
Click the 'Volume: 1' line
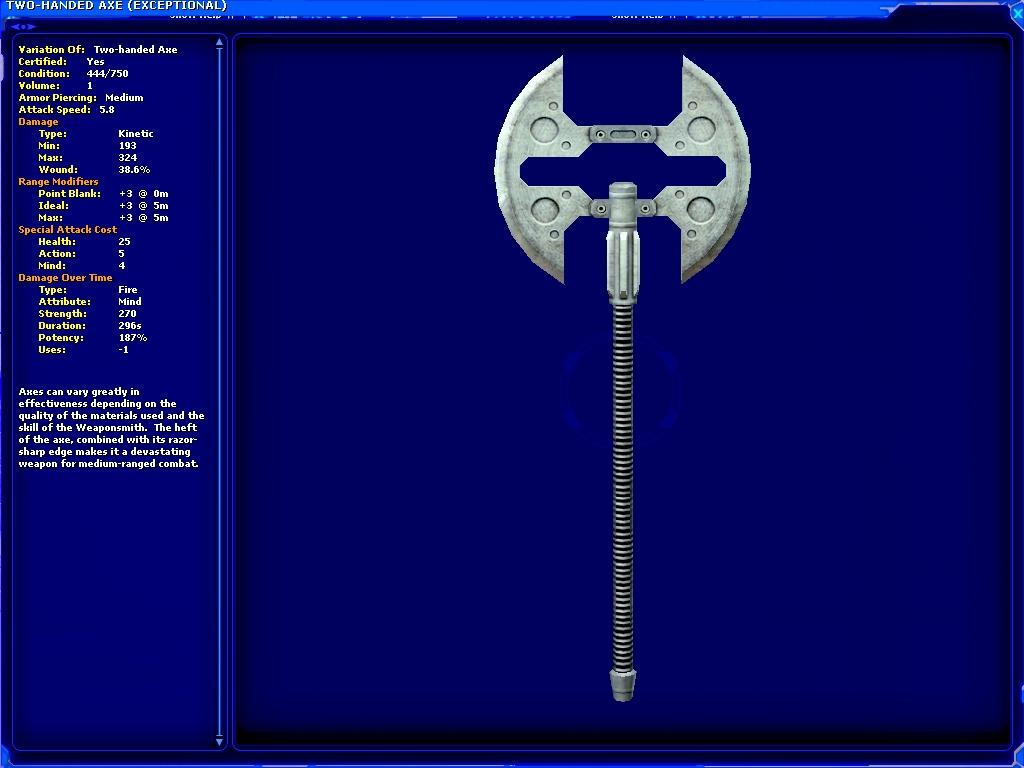[x=56, y=86]
